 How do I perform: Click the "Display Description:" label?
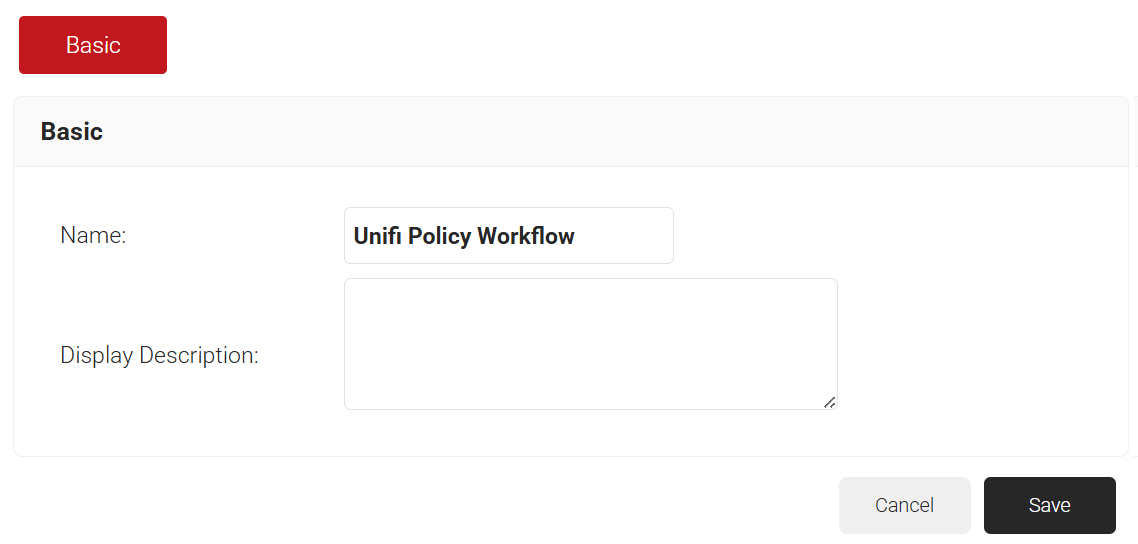tap(159, 355)
